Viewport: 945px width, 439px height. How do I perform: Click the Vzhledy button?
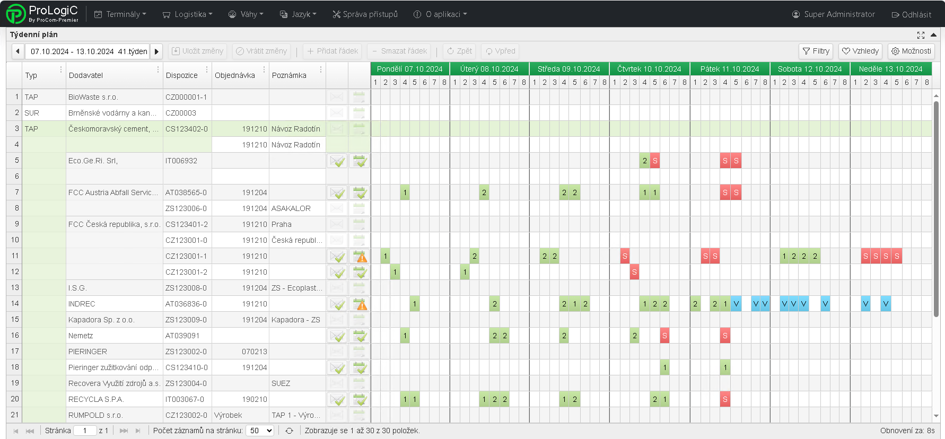(x=861, y=51)
